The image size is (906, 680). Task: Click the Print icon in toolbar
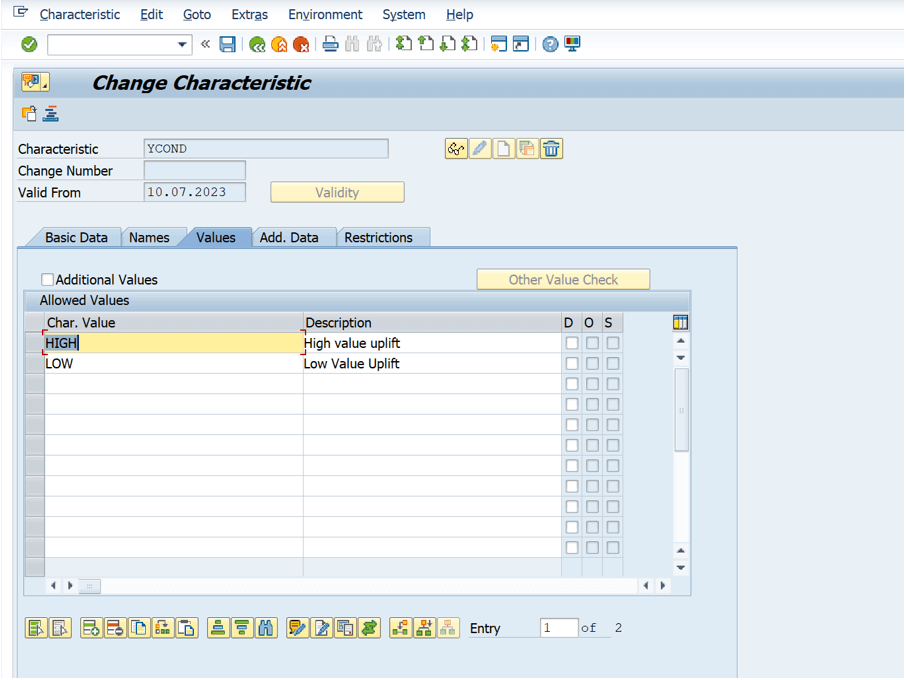[331, 44]
